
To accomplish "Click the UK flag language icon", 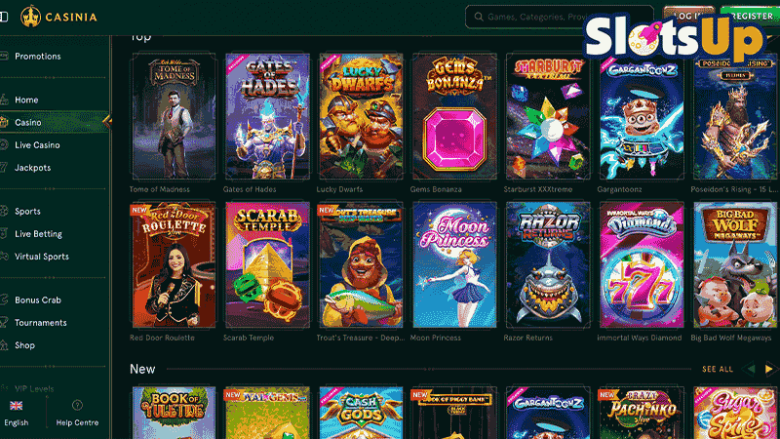I will (16, 406).
